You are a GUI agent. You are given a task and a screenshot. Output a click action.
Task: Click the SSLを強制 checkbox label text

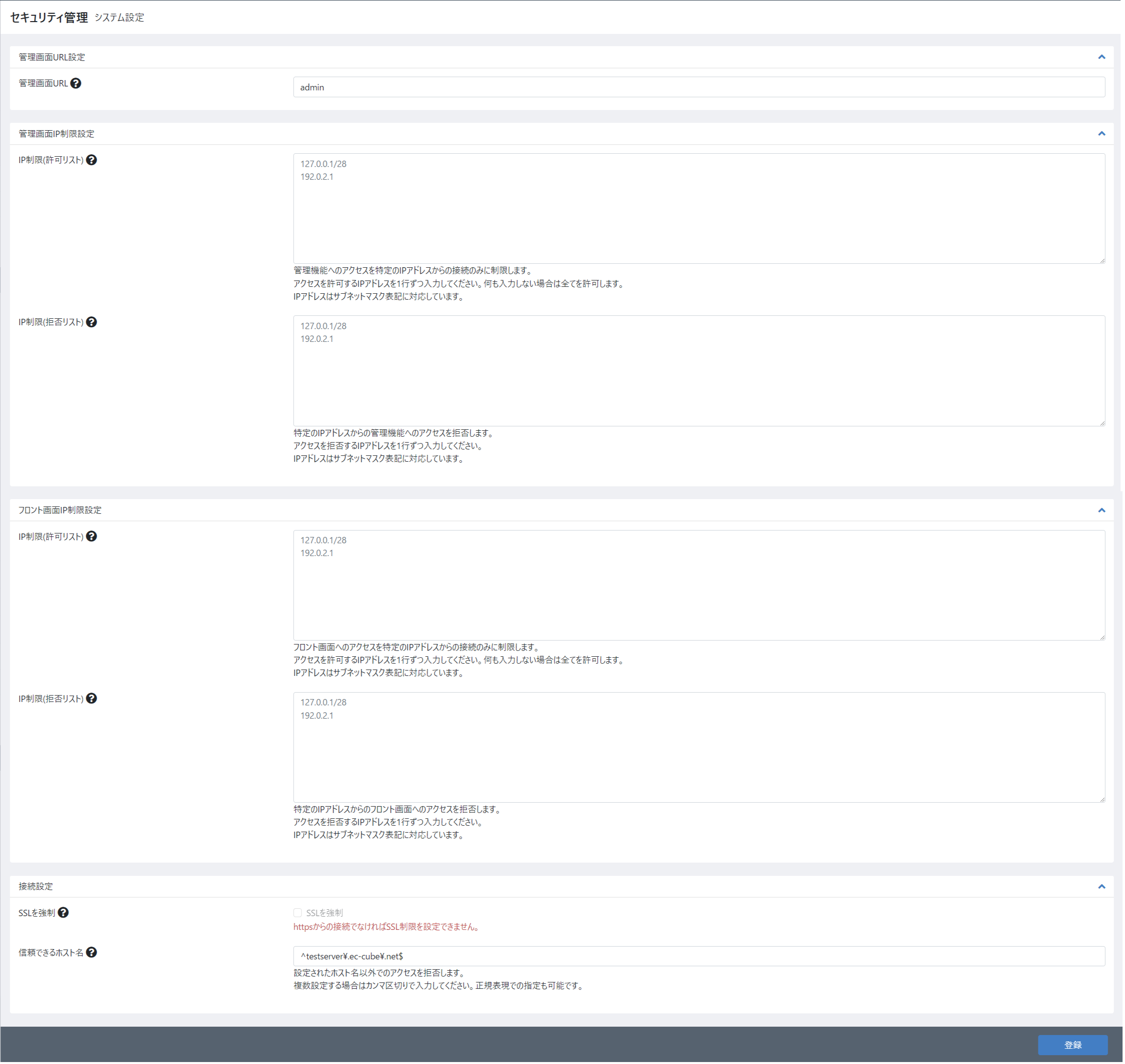pos(325,913)
